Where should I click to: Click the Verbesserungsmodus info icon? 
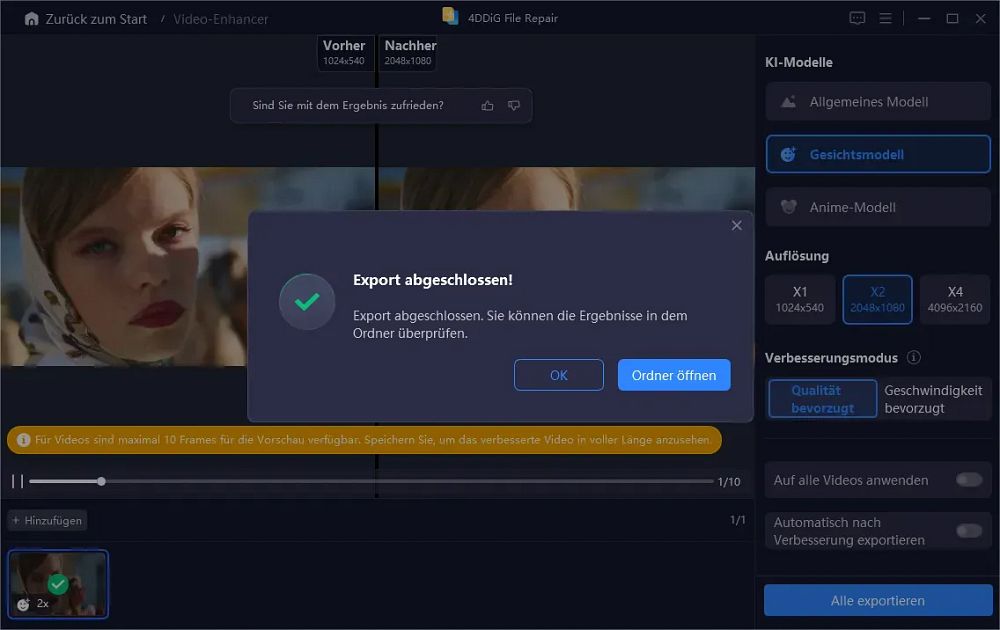click(913, 357)
